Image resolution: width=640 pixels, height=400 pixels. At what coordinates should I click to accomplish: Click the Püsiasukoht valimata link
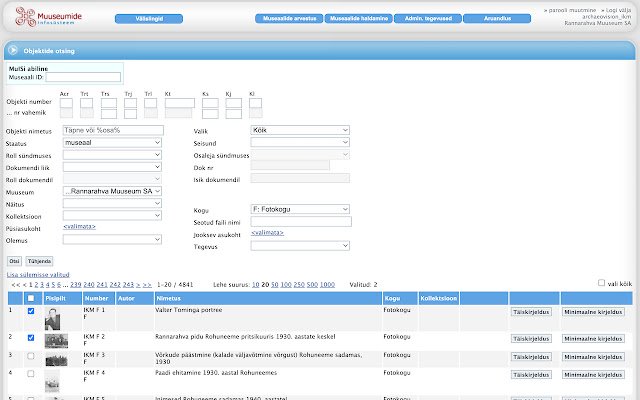tap(79, 227)
